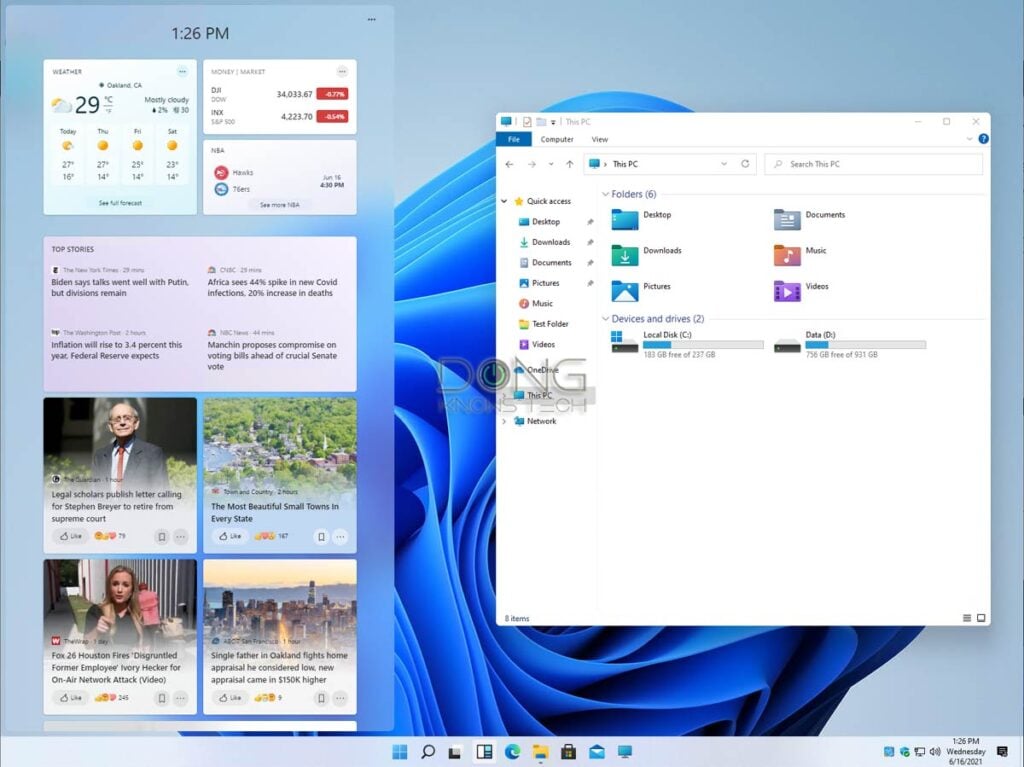Switch to the View ribbon tab

pos(600,139)
